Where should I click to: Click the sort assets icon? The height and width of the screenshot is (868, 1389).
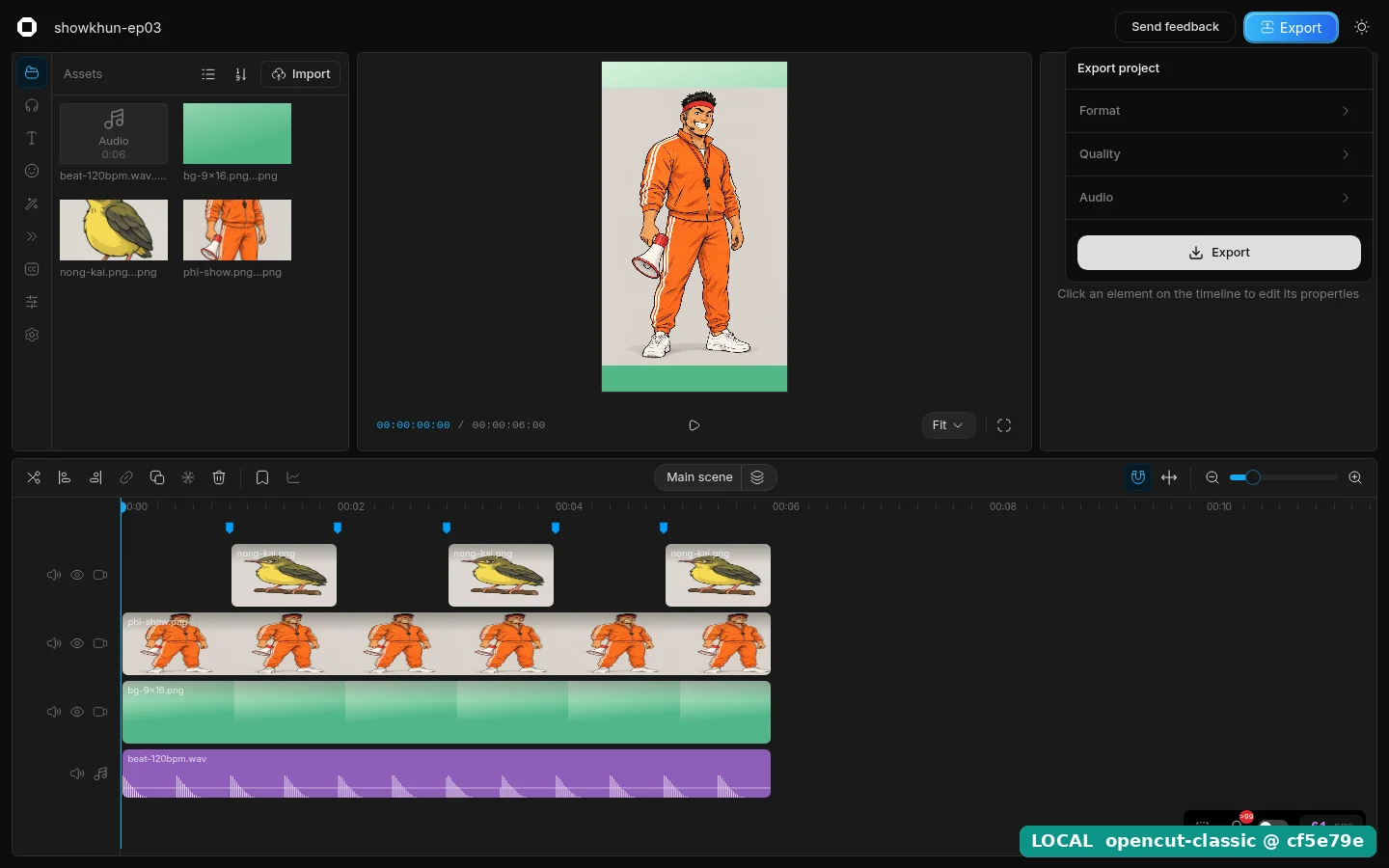point(241,74)
